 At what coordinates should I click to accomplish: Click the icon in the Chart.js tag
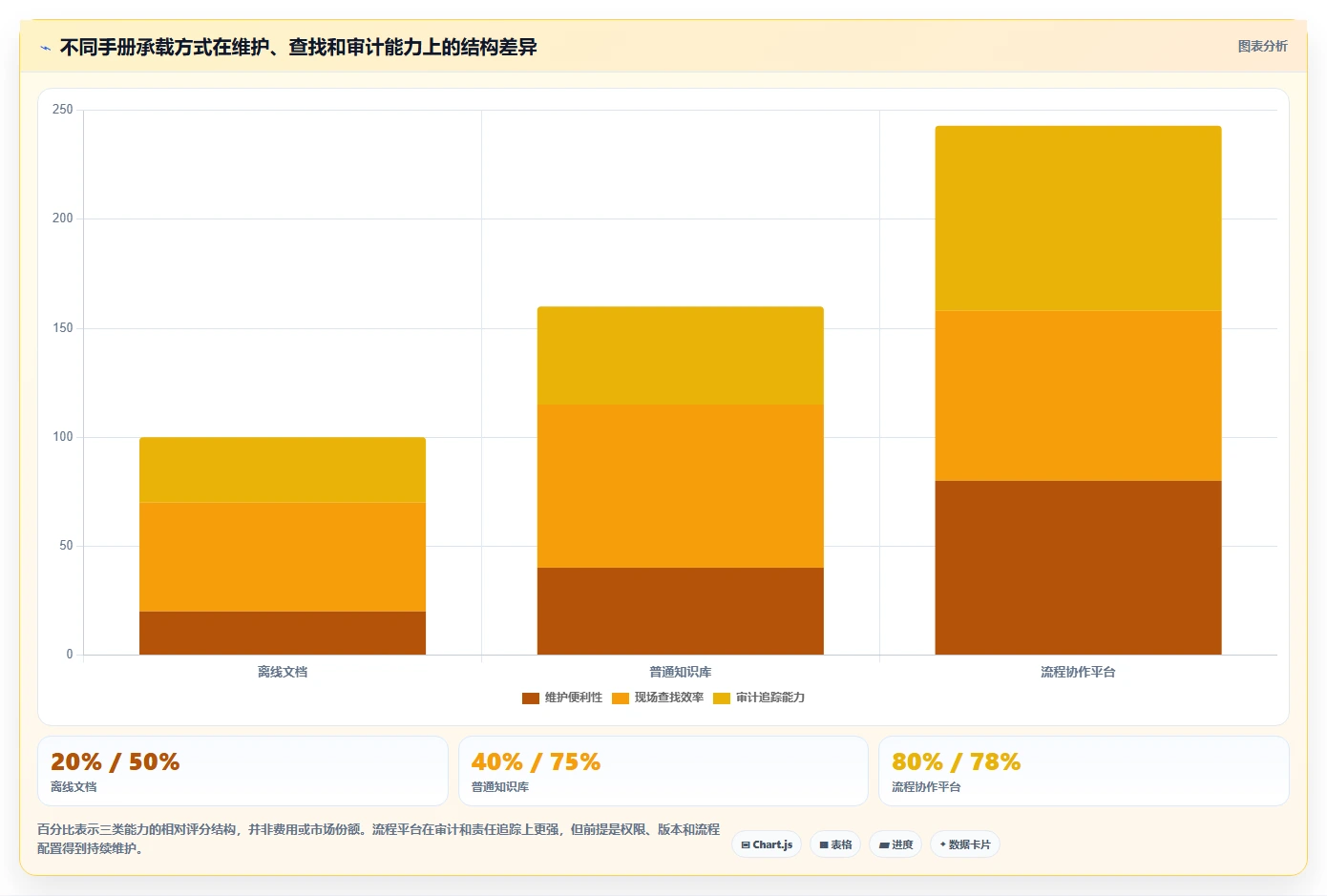pos(746,845)
